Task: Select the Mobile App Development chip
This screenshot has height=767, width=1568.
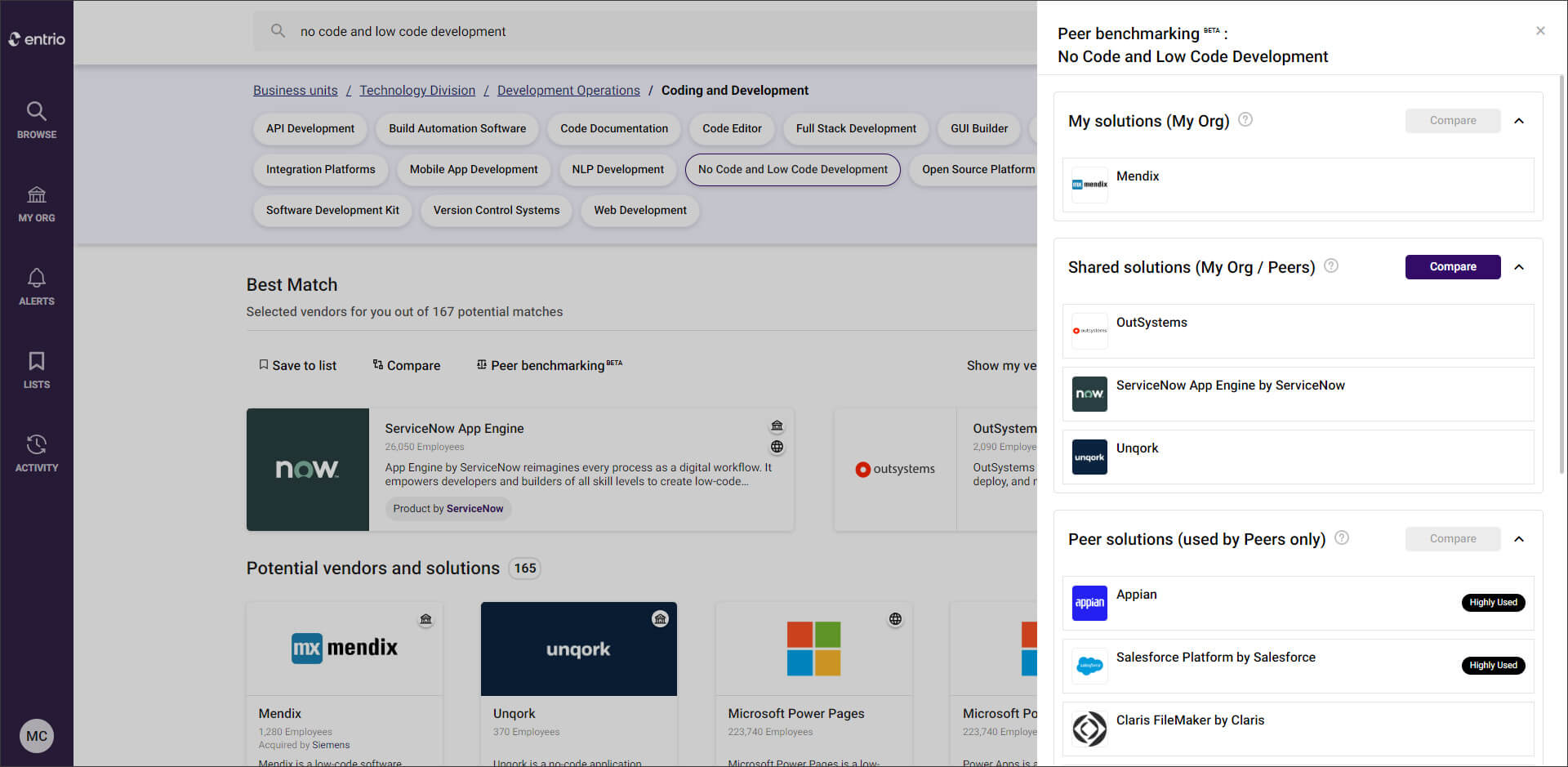Action: click(x=474, y=169)
